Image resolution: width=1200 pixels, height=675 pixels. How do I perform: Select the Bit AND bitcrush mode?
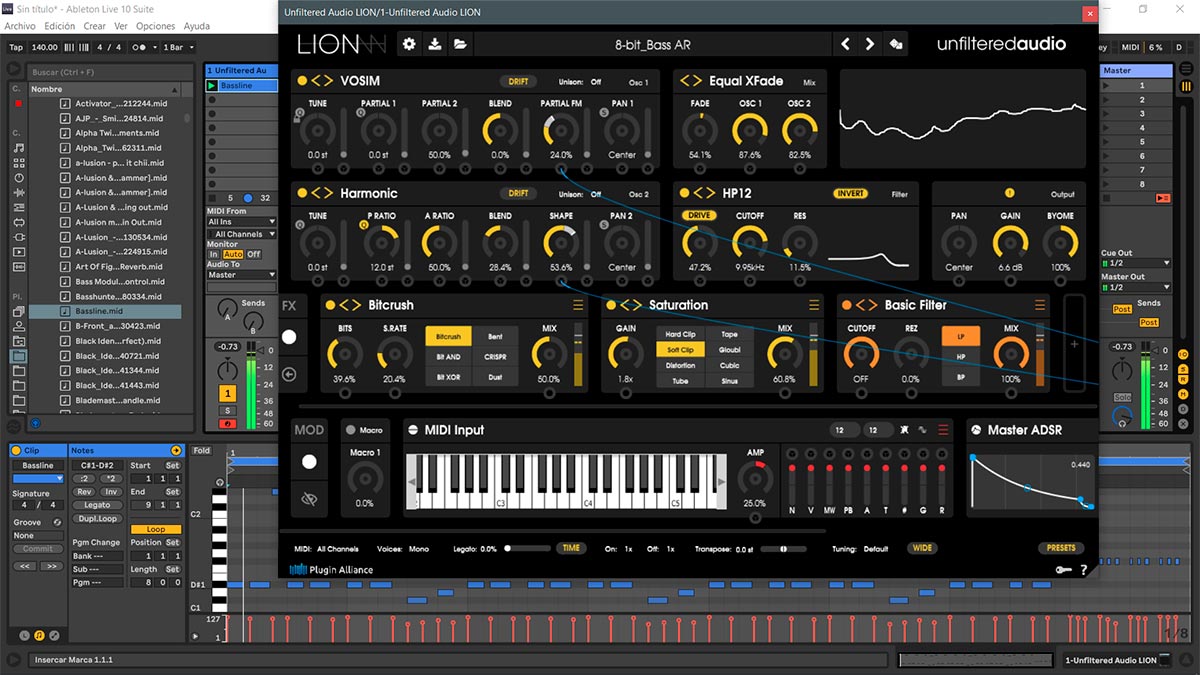448,357
